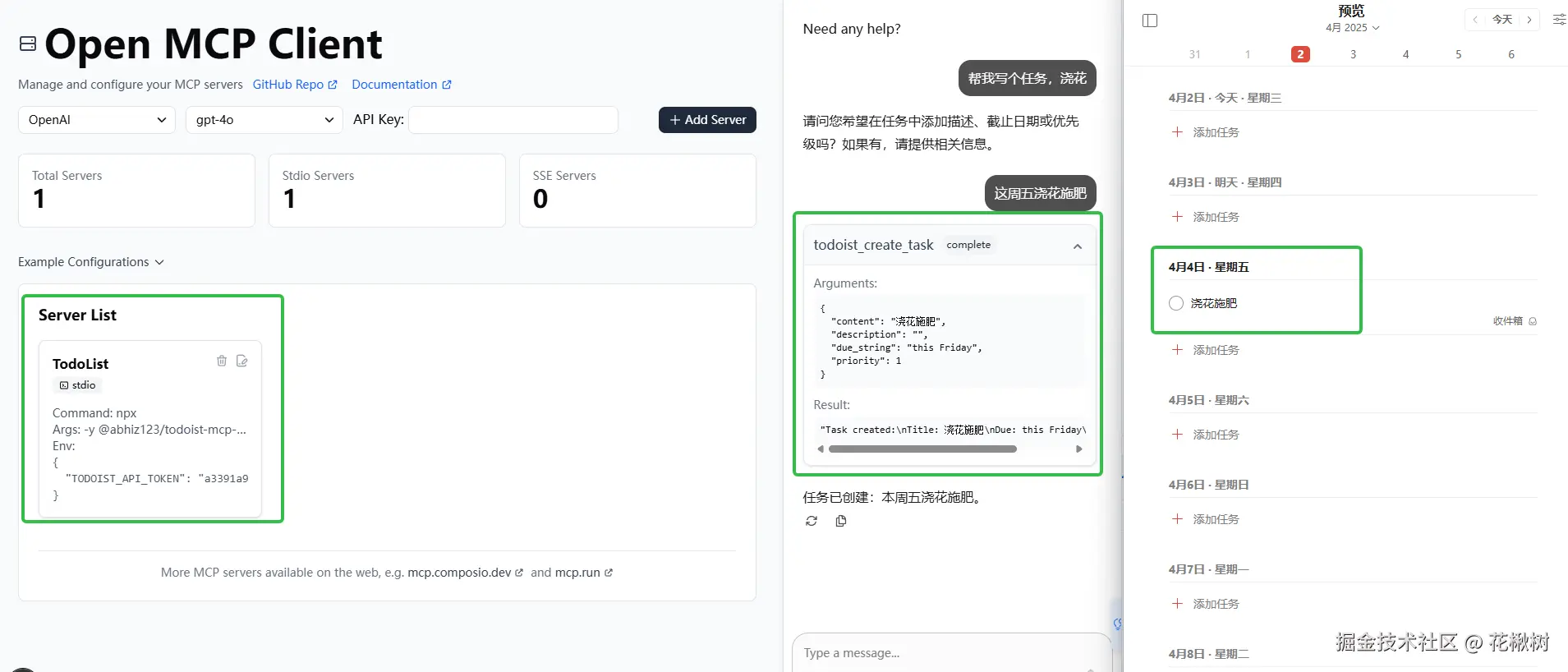
Task: Click the SSE Servers card
Action: point(637,191)
